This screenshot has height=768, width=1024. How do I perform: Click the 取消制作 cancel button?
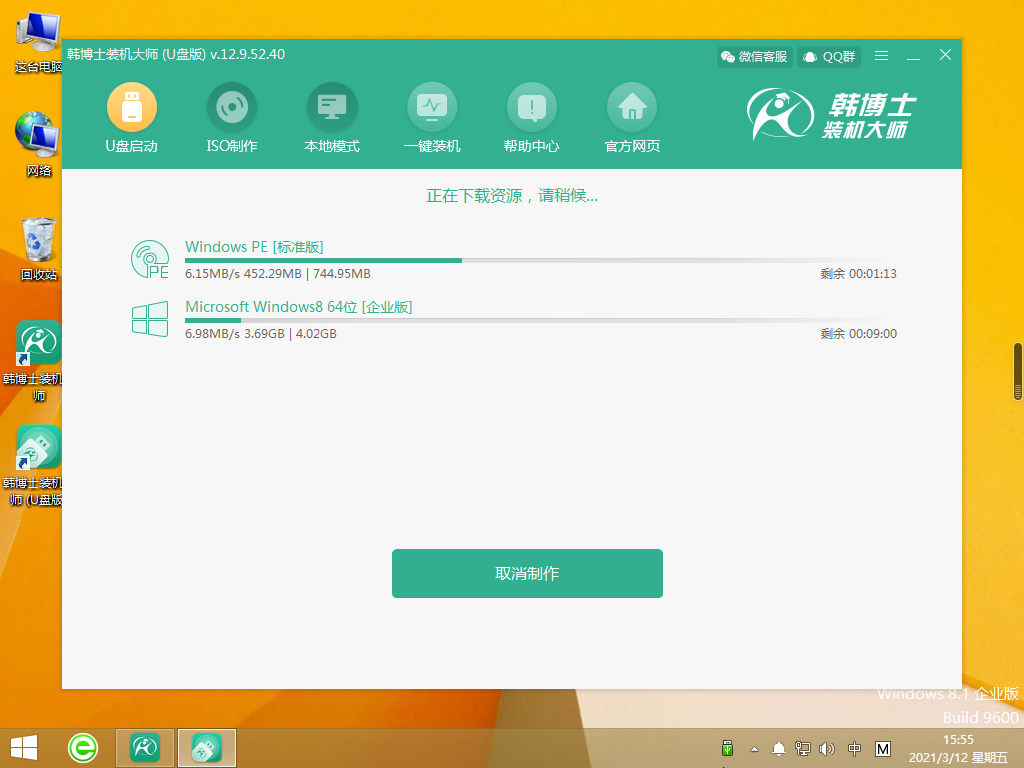click(x=527, y=573)
